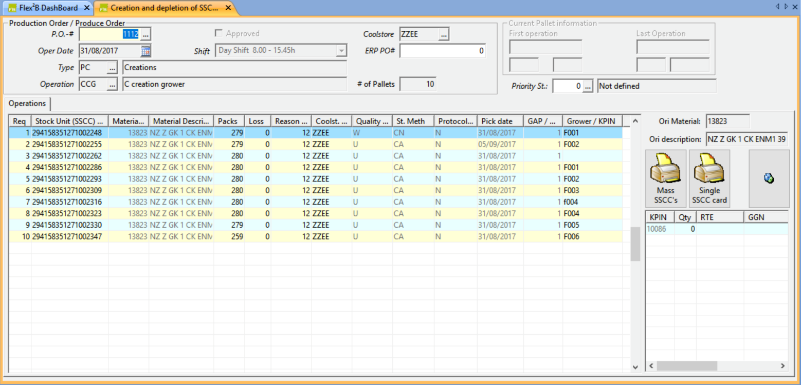Click the P.O.-# input field

[x=110, y=34]
